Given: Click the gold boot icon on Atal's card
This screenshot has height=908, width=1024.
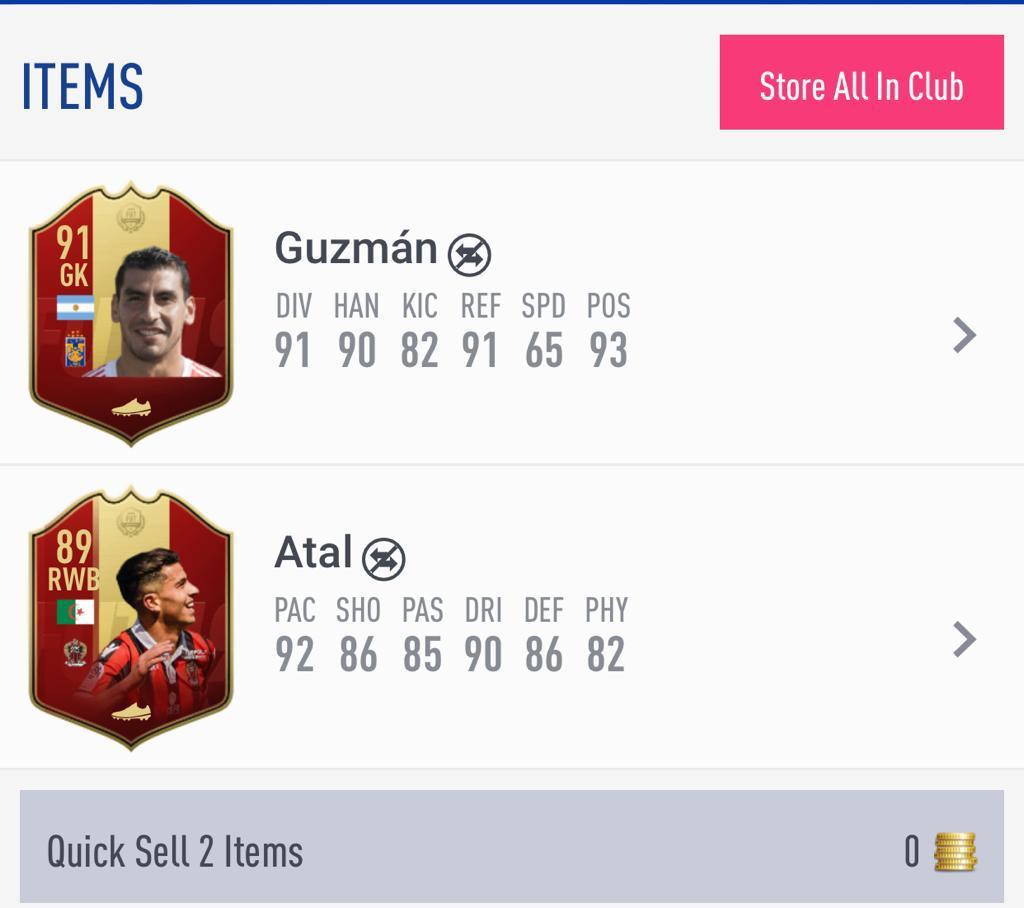Looking at the screenshot, I should pyautogui.click(x=131, y=711).
